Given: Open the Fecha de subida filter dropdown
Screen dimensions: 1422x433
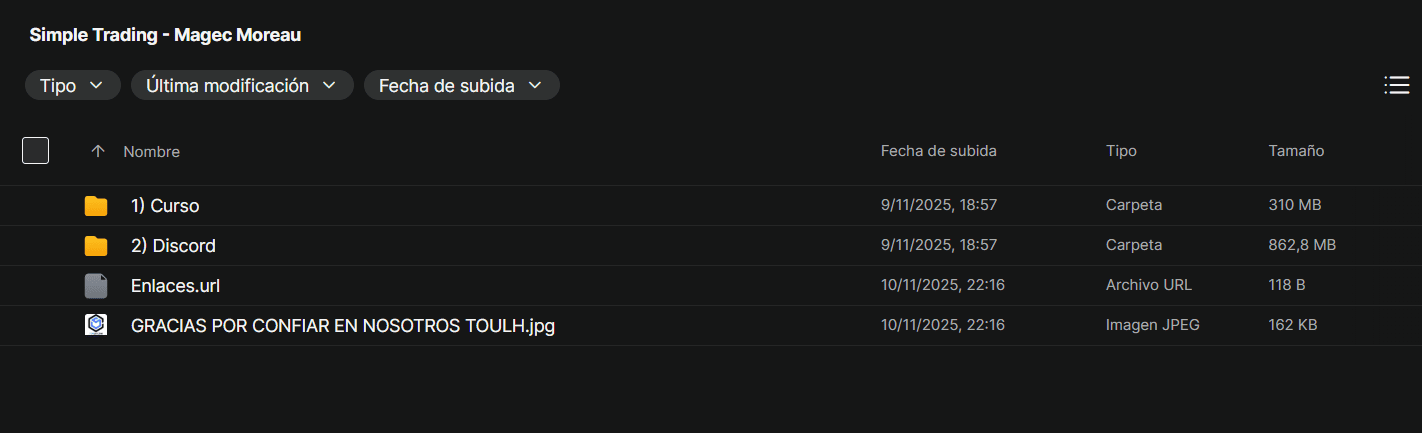Looking at the screenshot, I should (x=461, y=85).
